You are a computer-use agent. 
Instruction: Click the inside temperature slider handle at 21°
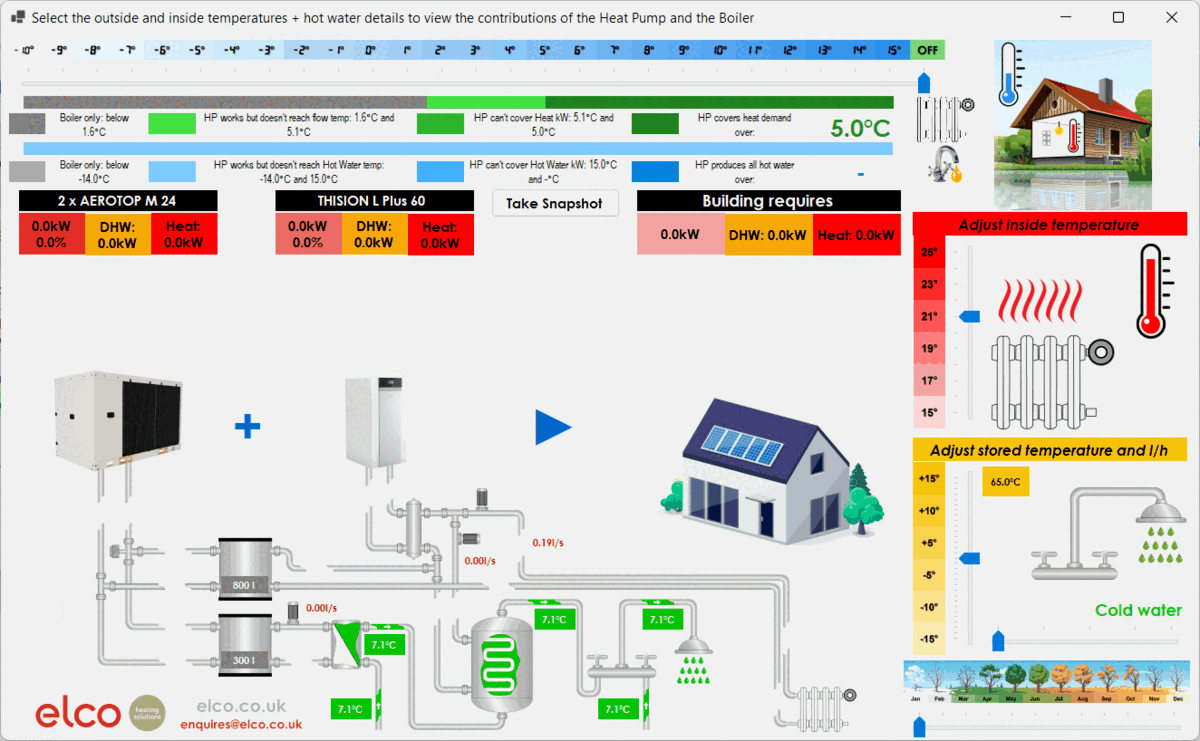coord(970,316)
